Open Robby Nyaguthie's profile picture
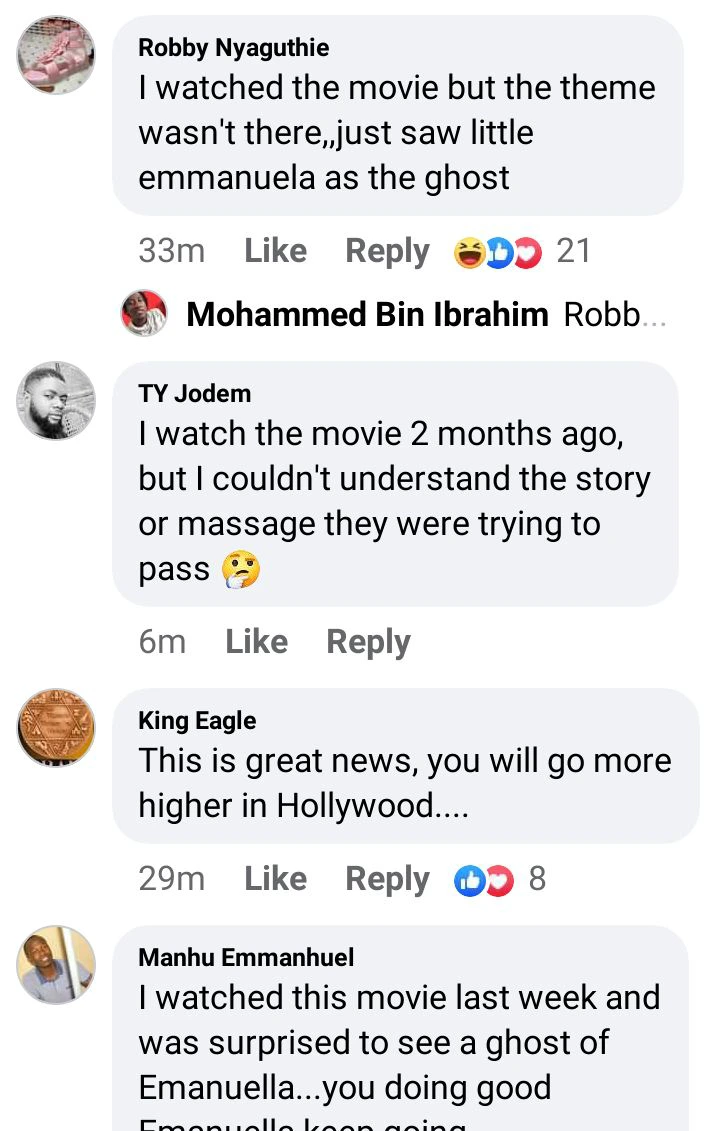This screenshot has height=1131, width=720. (x=56, y=55)
